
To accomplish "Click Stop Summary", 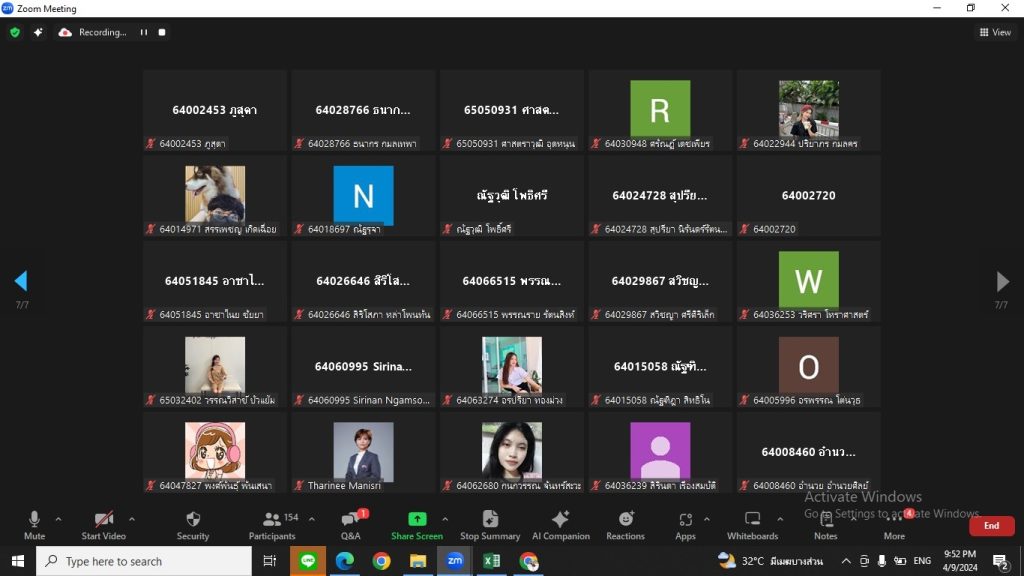I will point(490,525).
